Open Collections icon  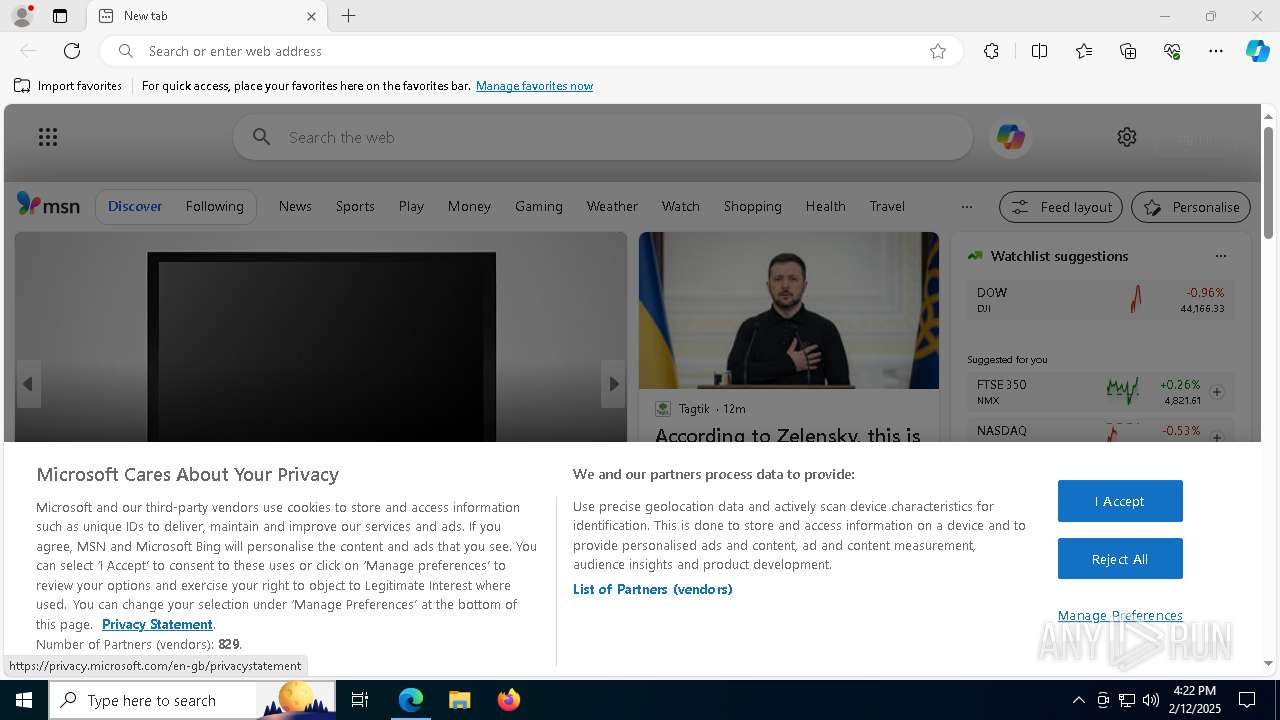1128,51
